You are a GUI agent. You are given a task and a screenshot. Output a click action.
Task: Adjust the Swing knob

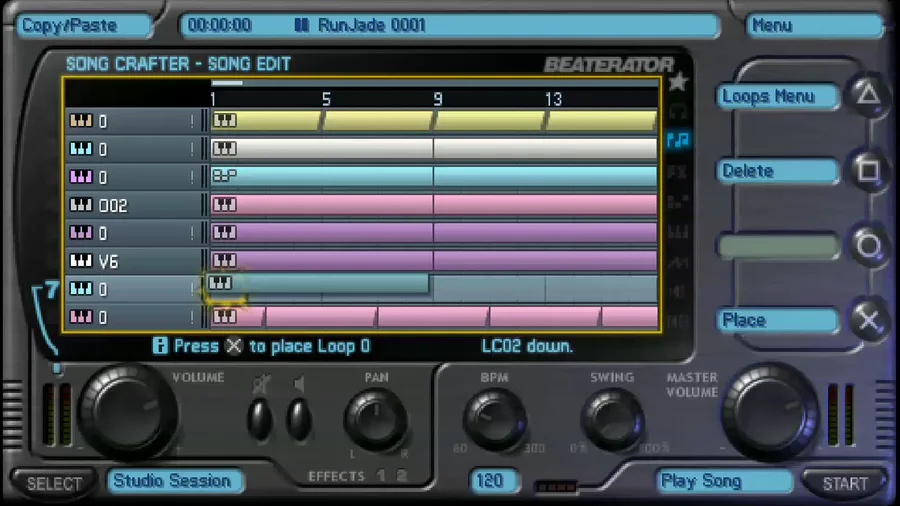point(611,419)
